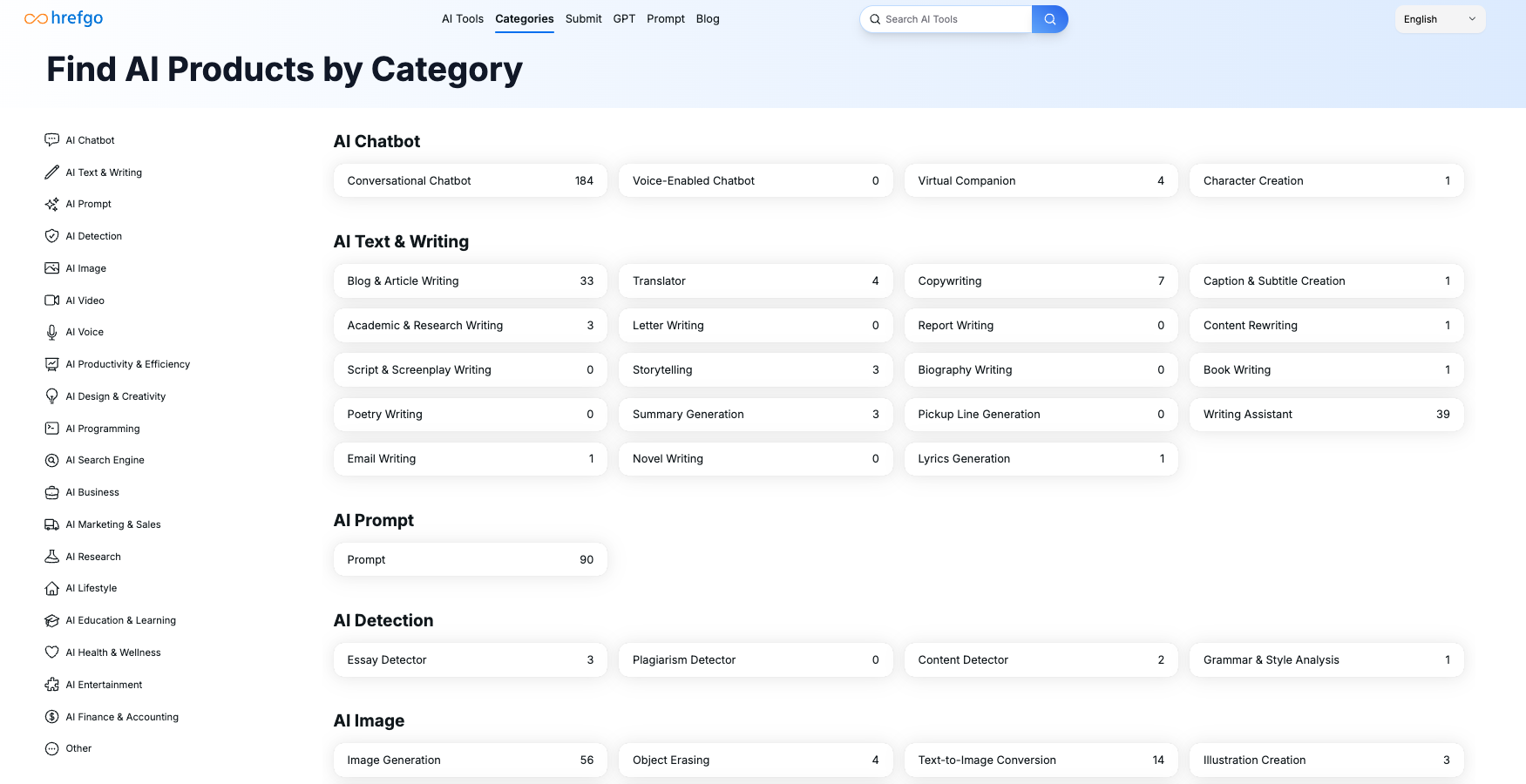The width and height of the screenshot is (1526, 784).
Task: Click the AI Health & Wellness heart icon
Action: [x=52, y=652]
